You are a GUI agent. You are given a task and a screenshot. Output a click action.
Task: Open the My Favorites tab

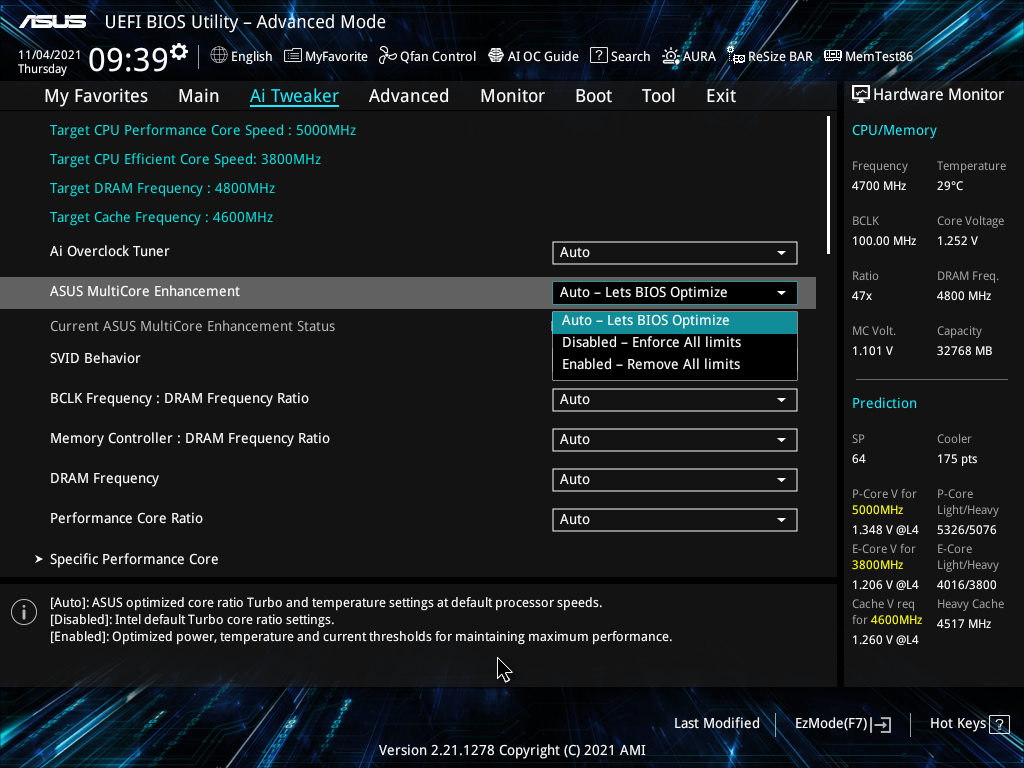(96, 96)
